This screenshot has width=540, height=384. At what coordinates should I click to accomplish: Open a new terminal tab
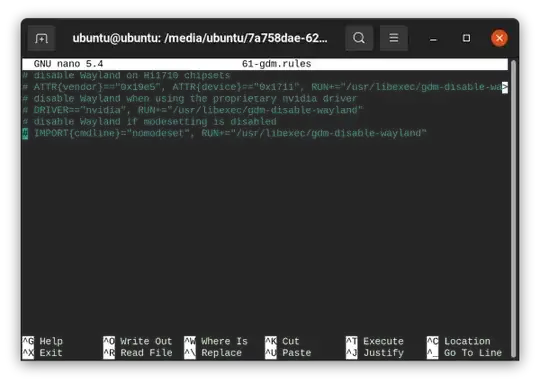coord(41,38)
